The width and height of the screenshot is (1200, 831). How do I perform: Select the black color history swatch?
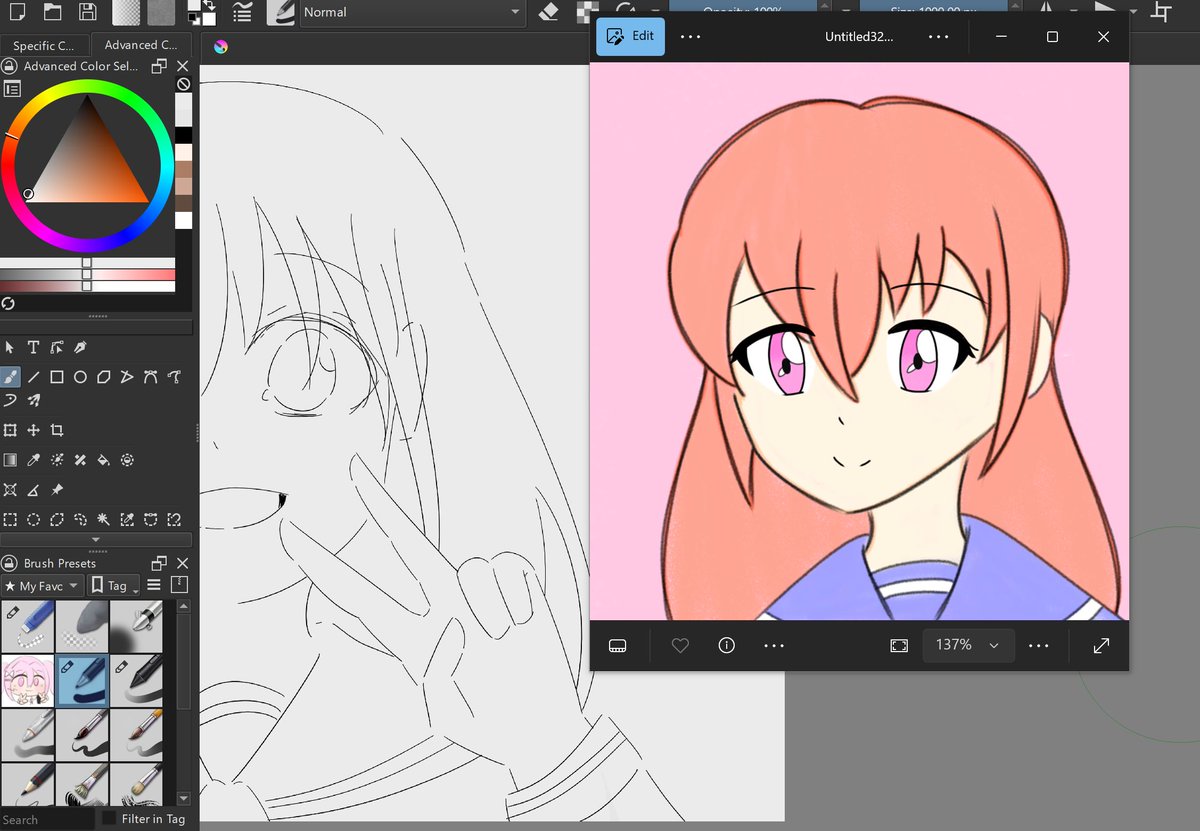tap(184, 135)
